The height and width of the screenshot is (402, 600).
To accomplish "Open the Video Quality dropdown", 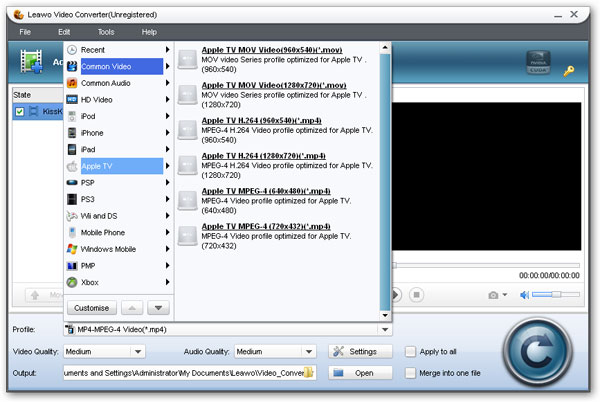I will [x=138, y=351].
